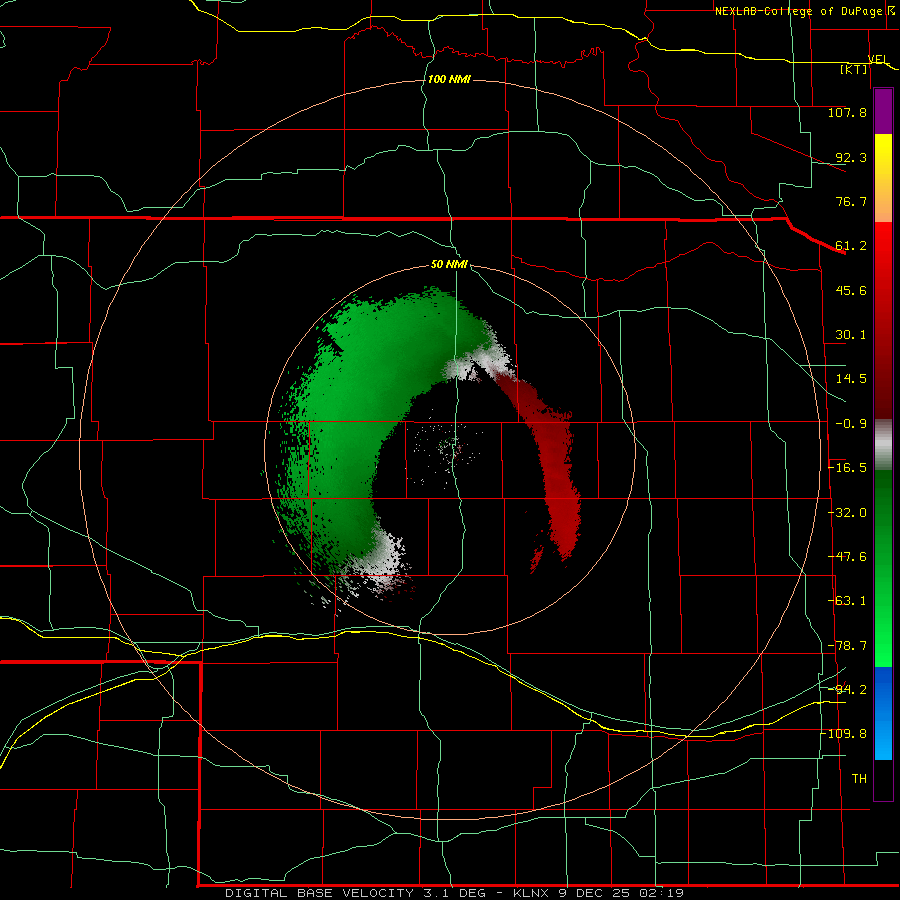
Task: Pick the gray zero-velocity segment of color bar
Action: (x=883, y=445)
